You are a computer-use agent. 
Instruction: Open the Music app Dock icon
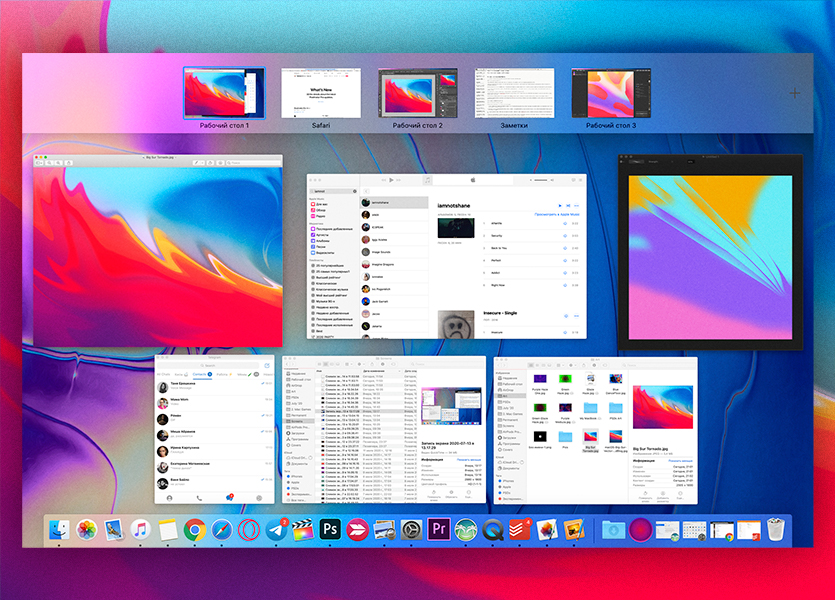141,530
